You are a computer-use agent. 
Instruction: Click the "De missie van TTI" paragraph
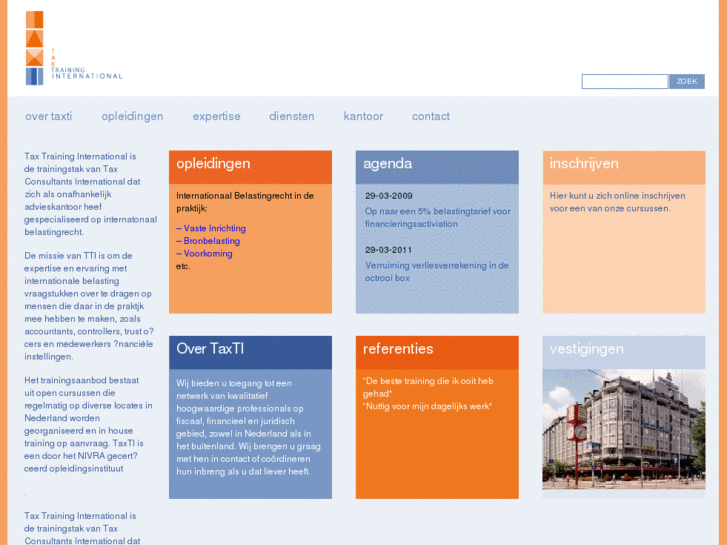(x=89, y=306)
